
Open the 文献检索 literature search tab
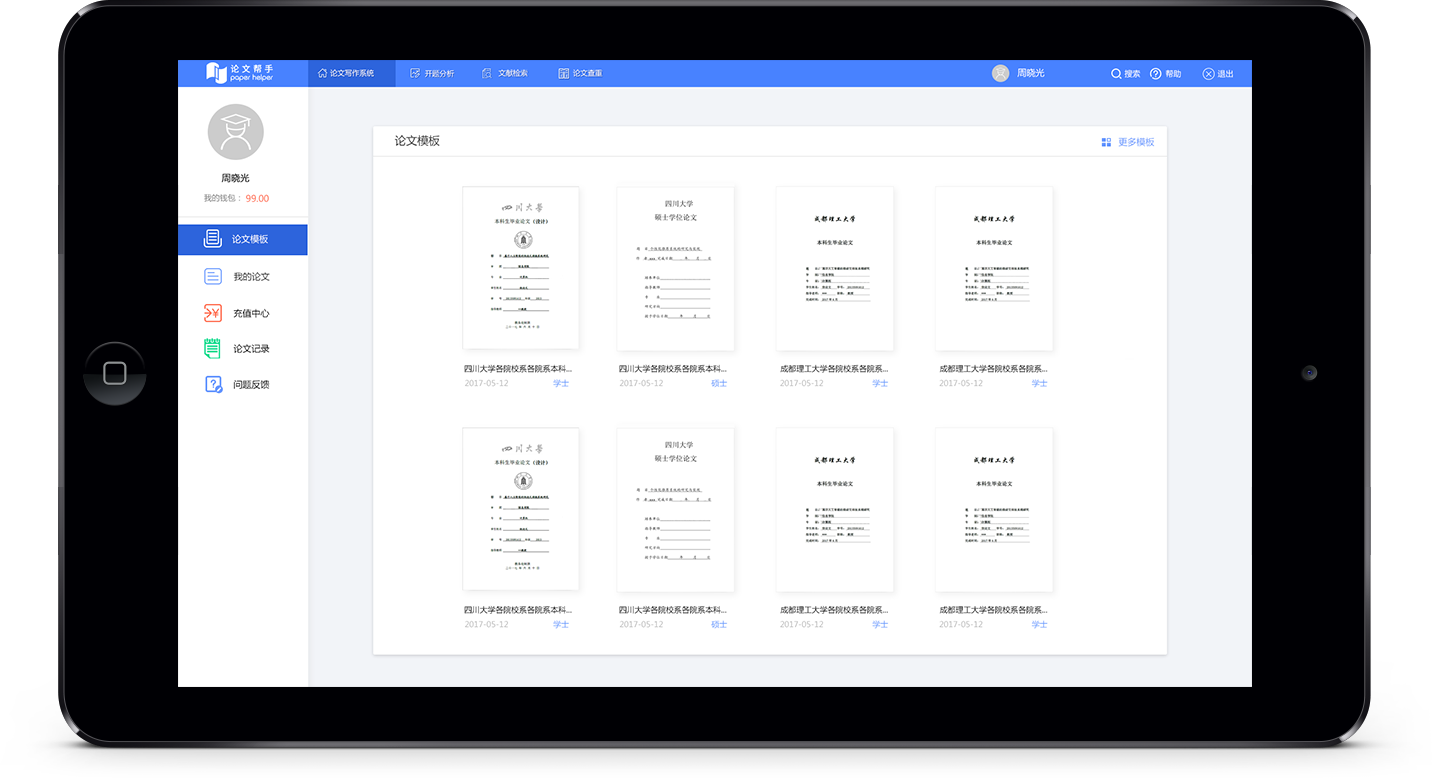[x=505, y=73]
